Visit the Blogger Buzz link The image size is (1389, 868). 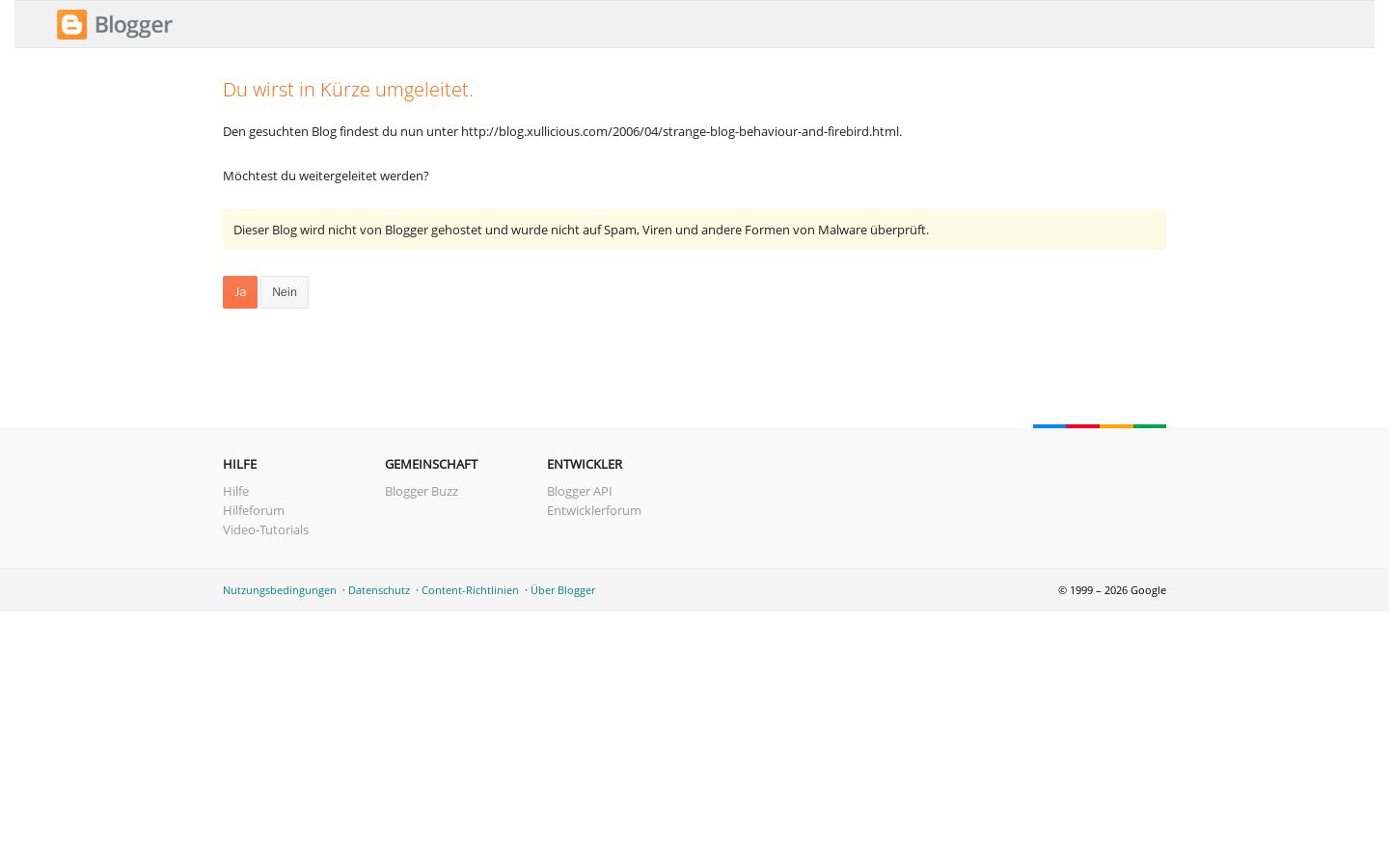pyautogui.click(x=422, y=491)
